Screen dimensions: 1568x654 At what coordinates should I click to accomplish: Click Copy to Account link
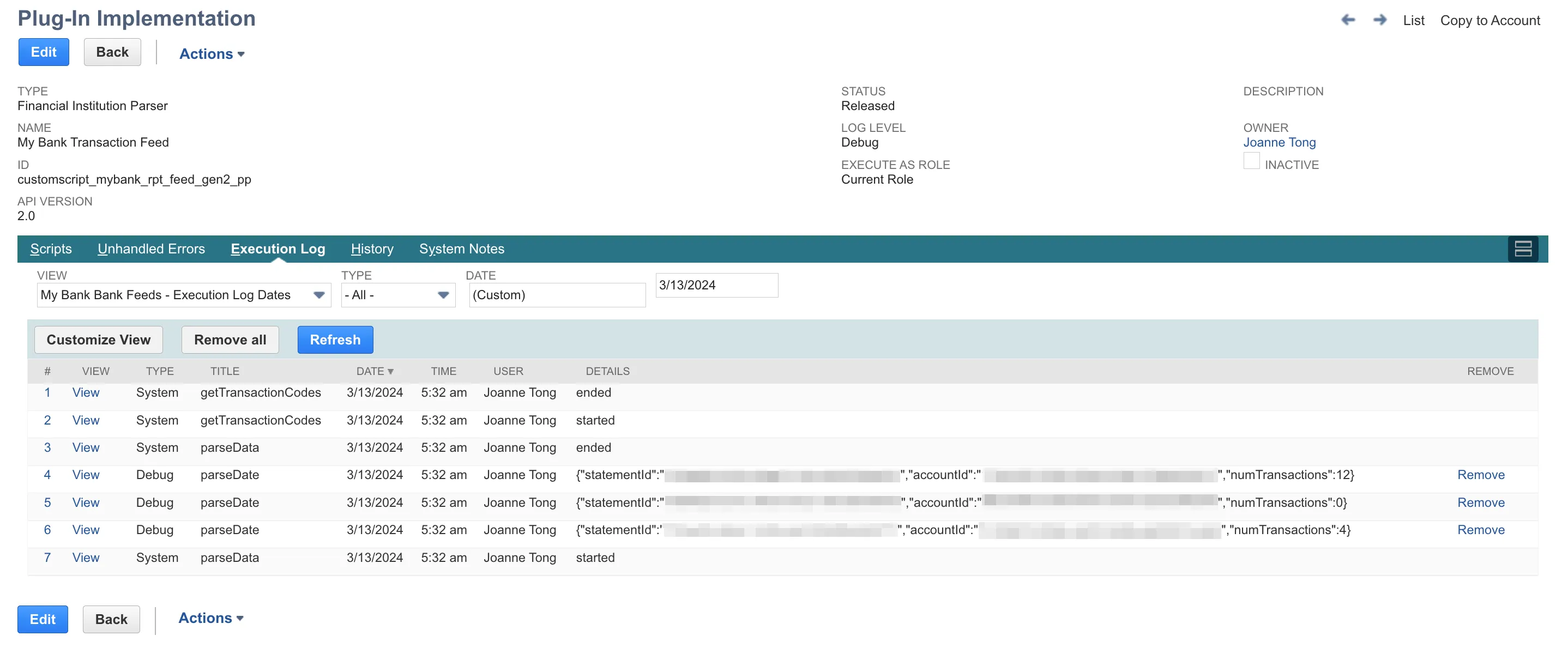coord(1489,20)
